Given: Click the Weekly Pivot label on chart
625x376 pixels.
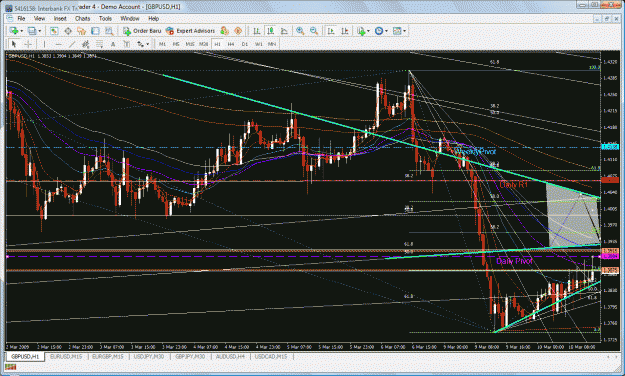Looking at the screenshot, I should 475,152.
